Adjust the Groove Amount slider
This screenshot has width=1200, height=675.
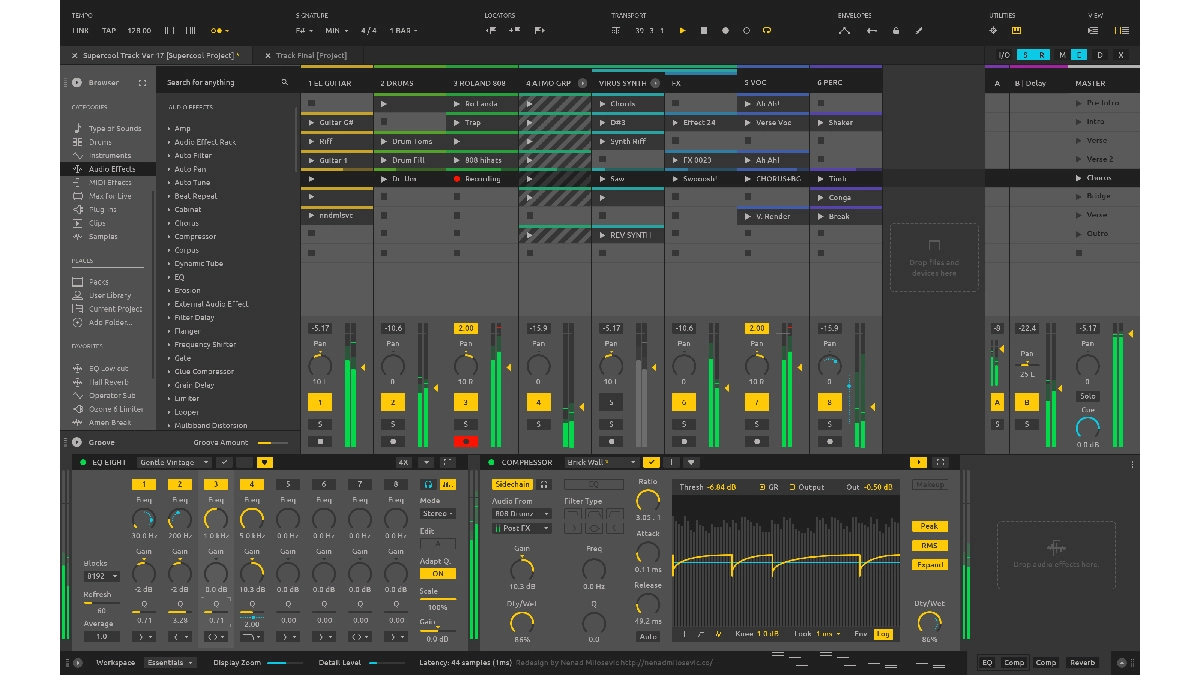click(273, 442)
